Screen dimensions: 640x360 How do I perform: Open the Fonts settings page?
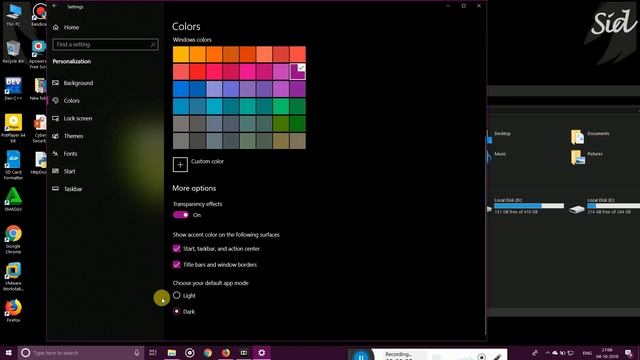point(65,153)
